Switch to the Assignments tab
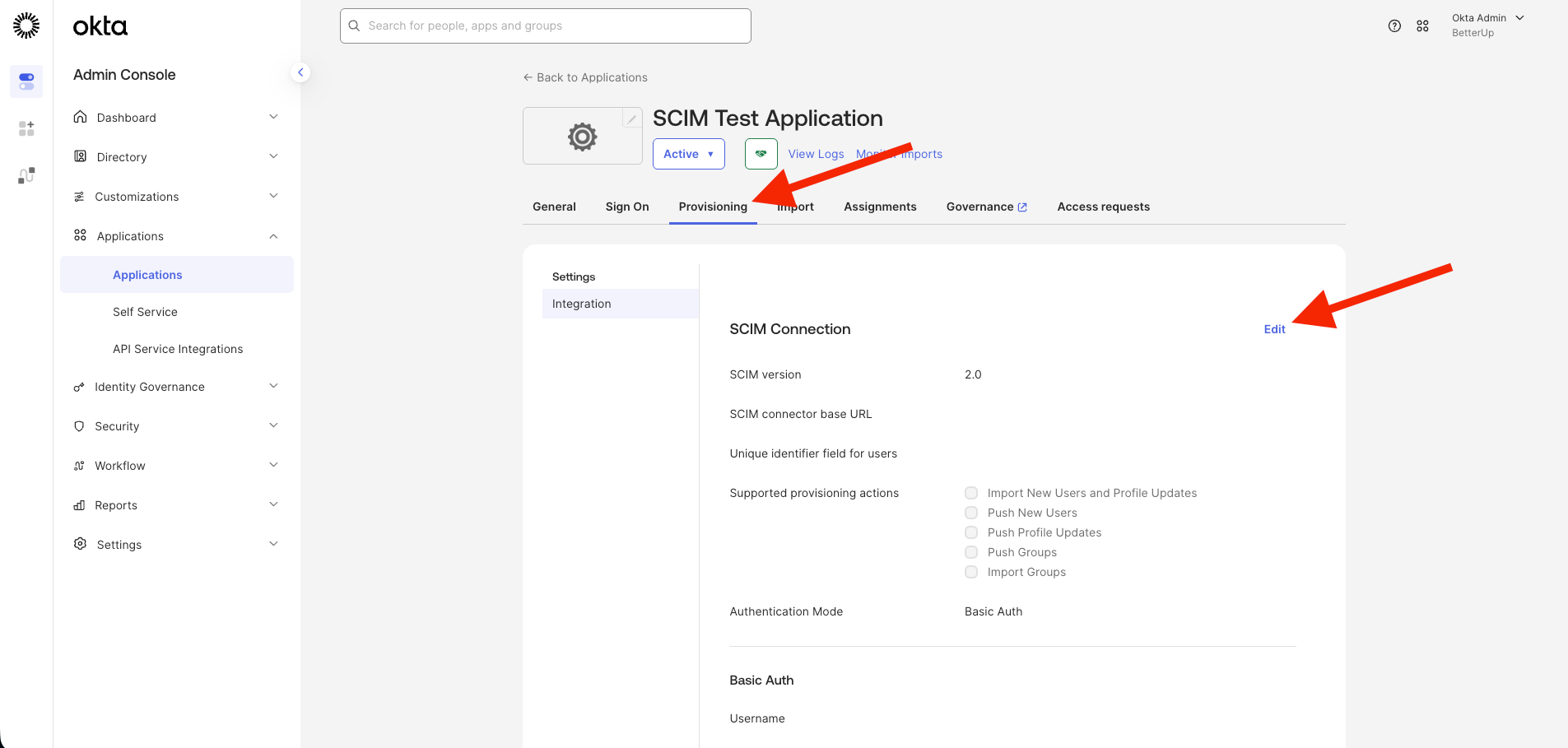The image size is (1568, 748). [880, 207]
